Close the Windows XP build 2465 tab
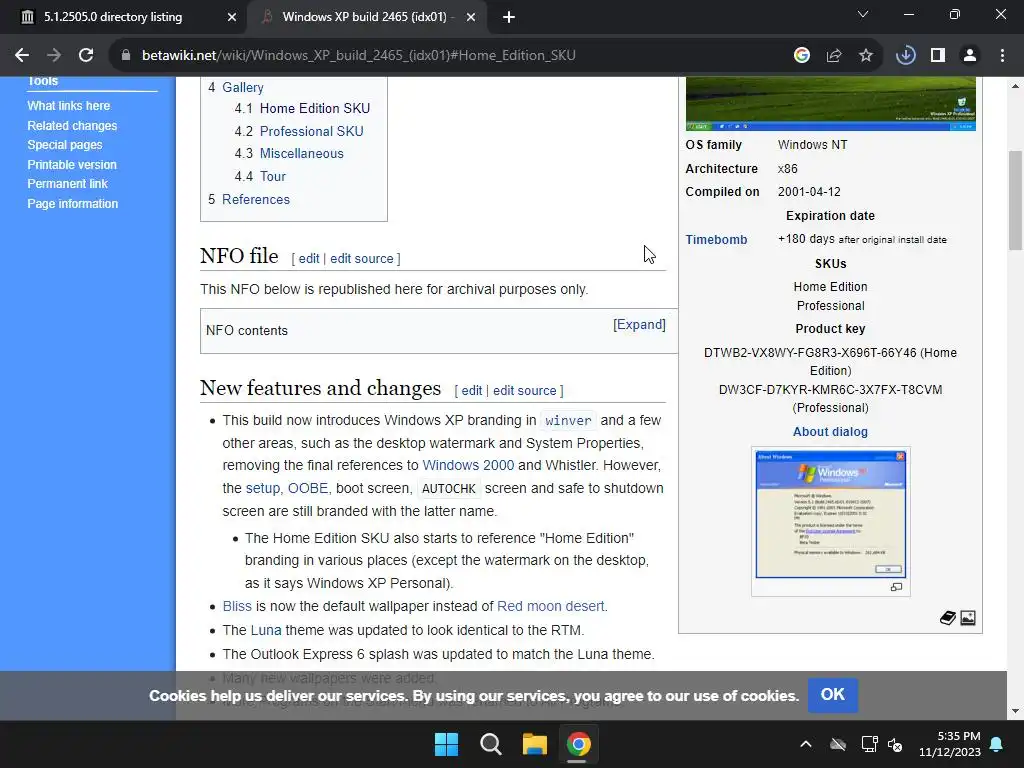This screenshot has height=768, width=1024. click(x=471, y=18)
